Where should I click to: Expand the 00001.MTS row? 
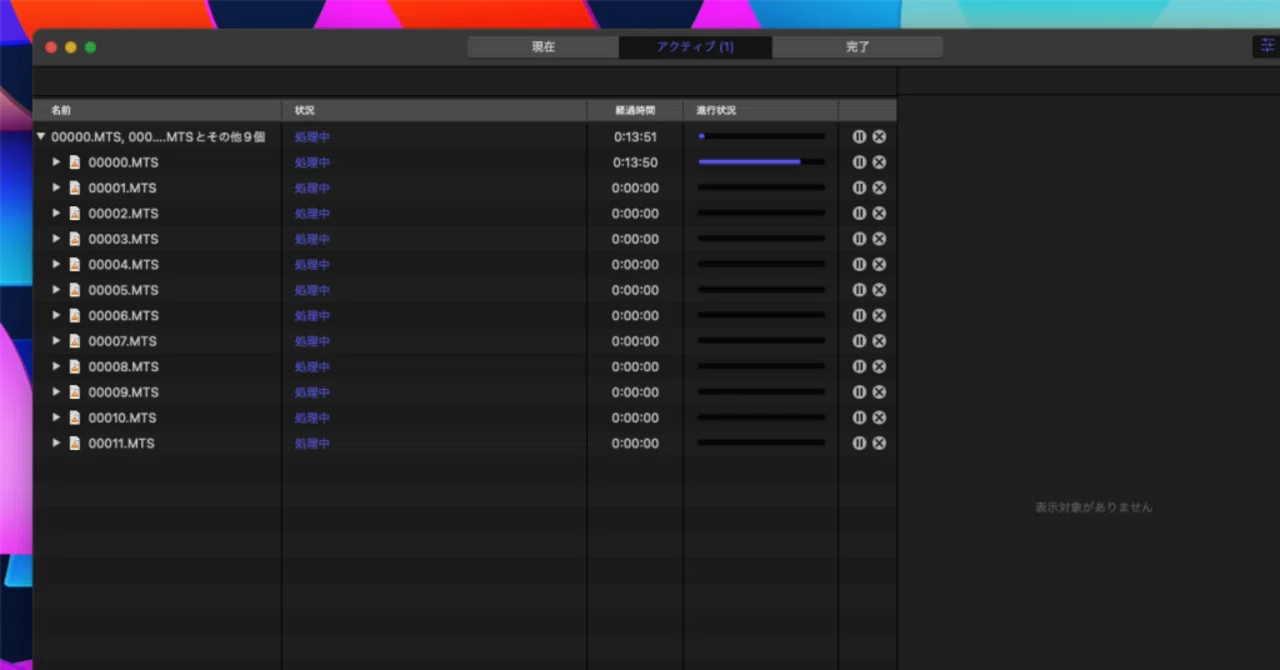point(57,188)
